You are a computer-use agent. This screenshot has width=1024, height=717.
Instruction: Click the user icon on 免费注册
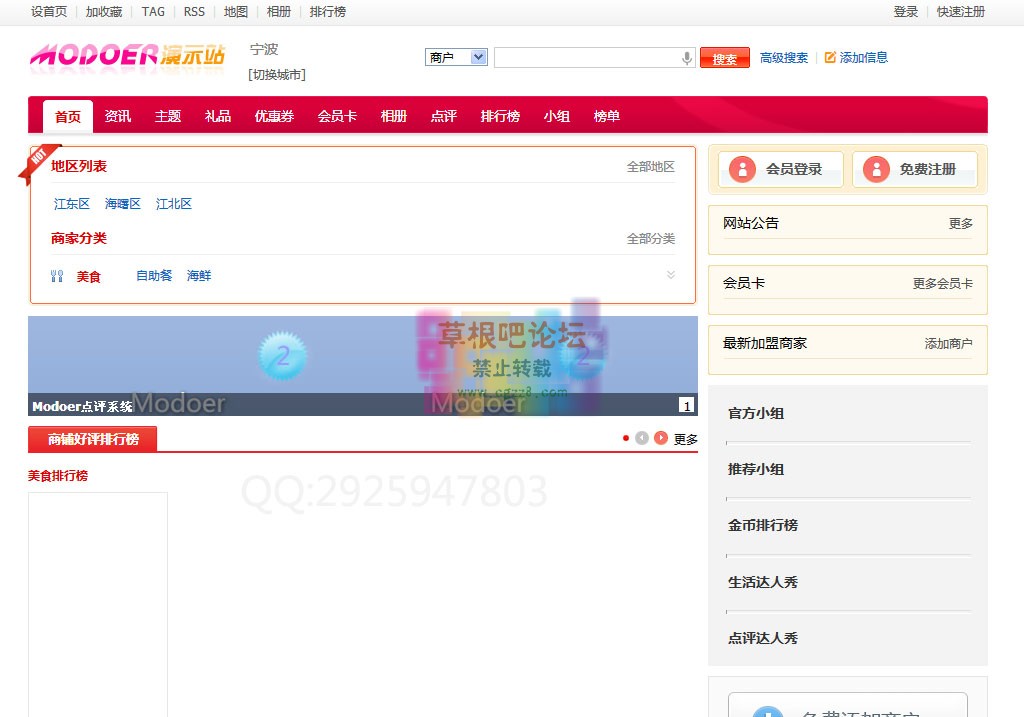pos(876,169)
